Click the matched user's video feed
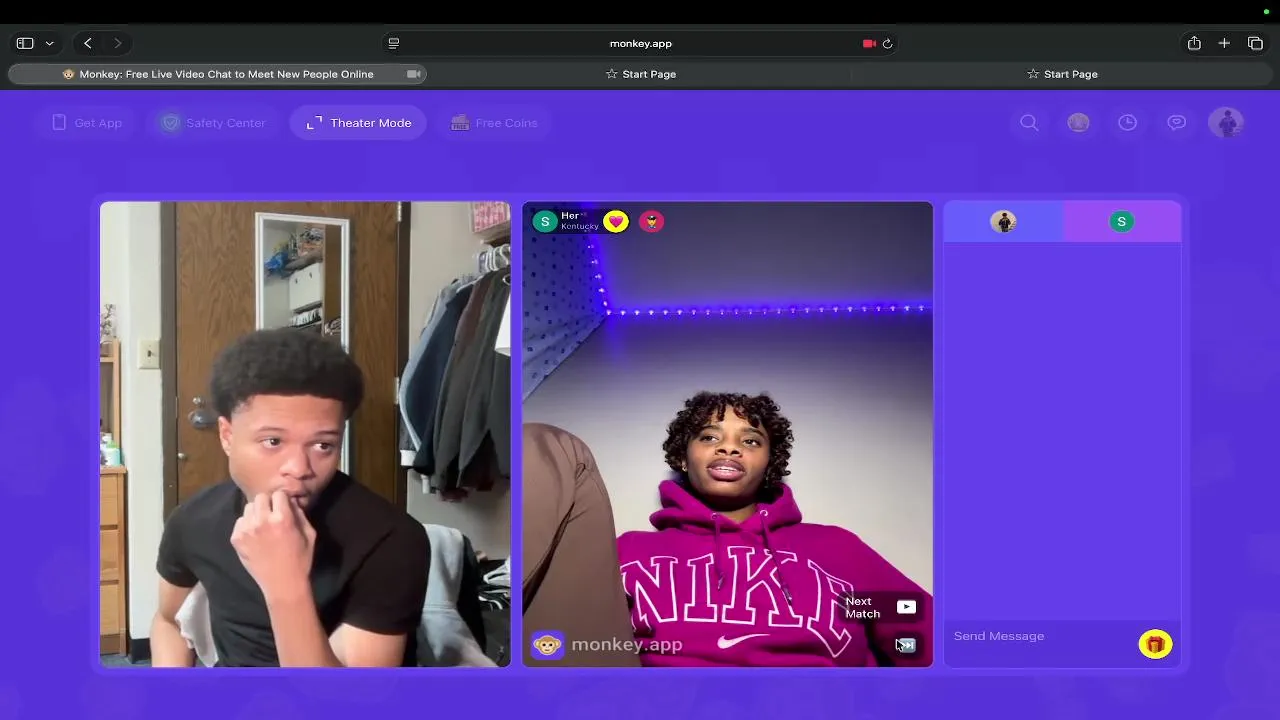1280x720 pixels. click(x=727, y=434)
